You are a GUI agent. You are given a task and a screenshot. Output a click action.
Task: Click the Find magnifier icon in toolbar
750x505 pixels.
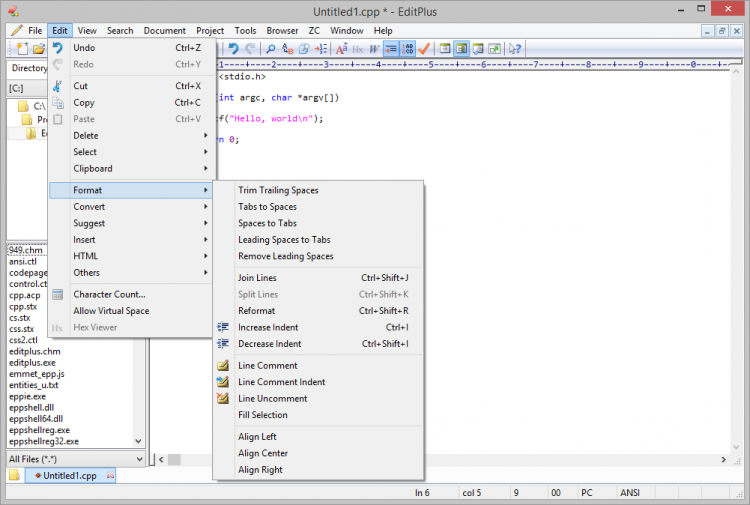coord(271,48)
